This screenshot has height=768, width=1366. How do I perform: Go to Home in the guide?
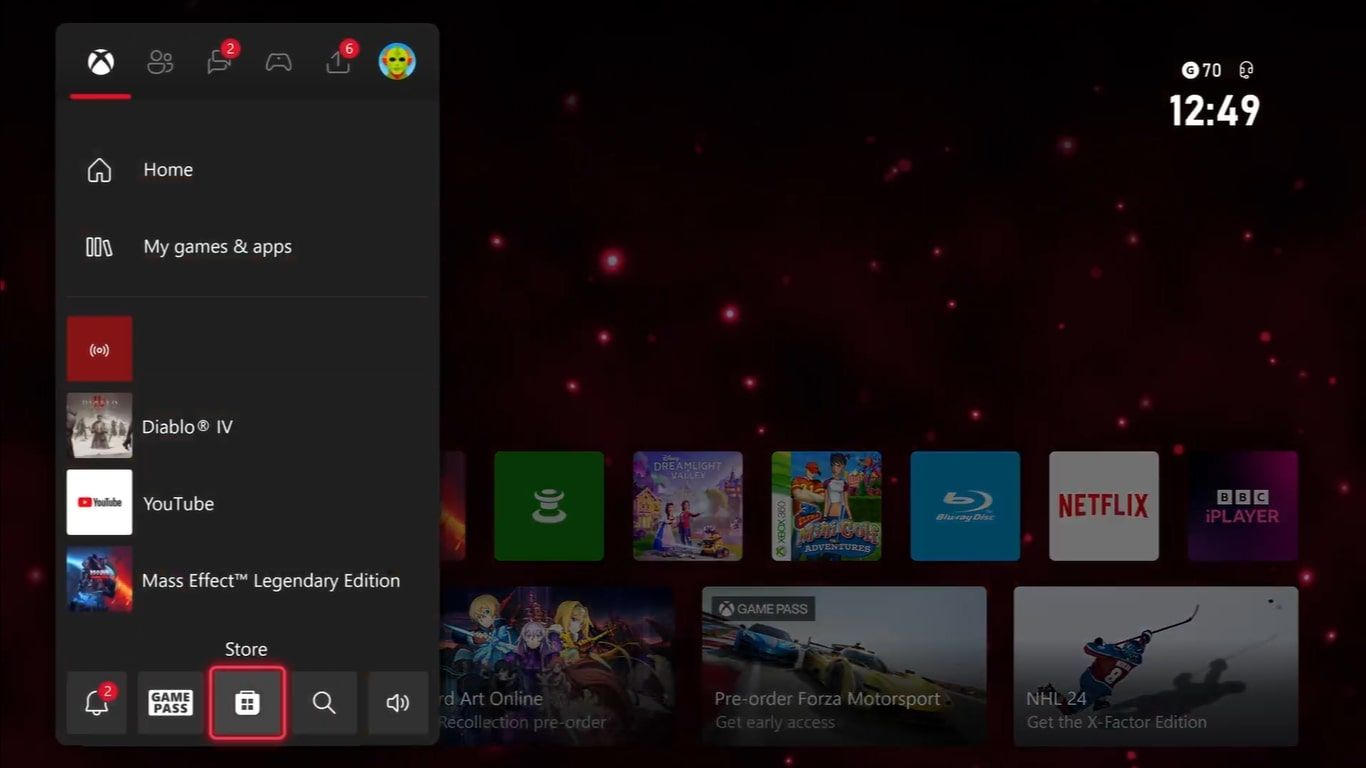[168, 170]
